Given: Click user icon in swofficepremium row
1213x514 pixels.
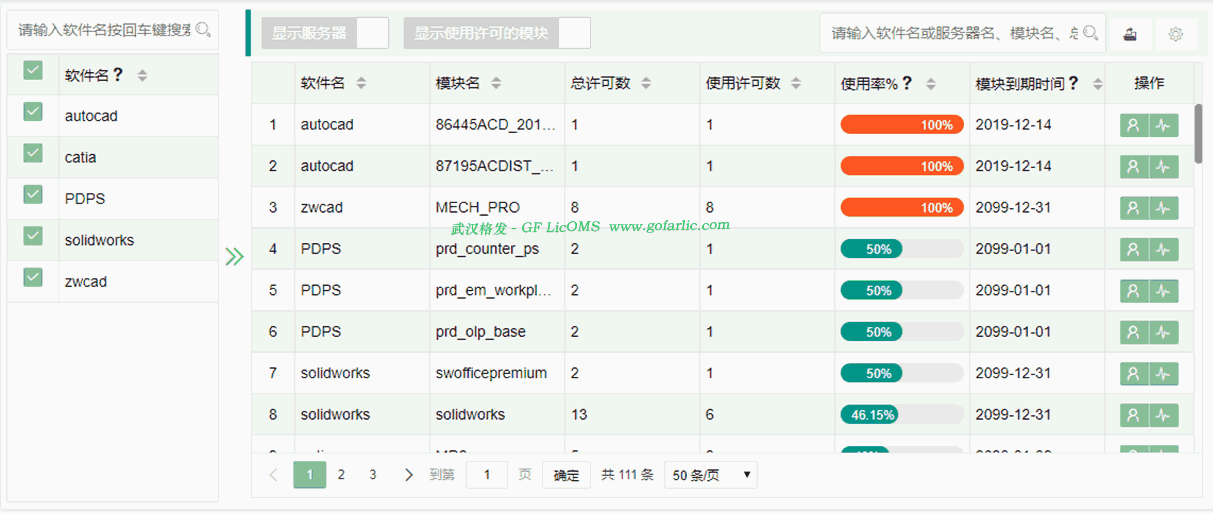Looking at the screenshot, I should [x=1134, y=373].
